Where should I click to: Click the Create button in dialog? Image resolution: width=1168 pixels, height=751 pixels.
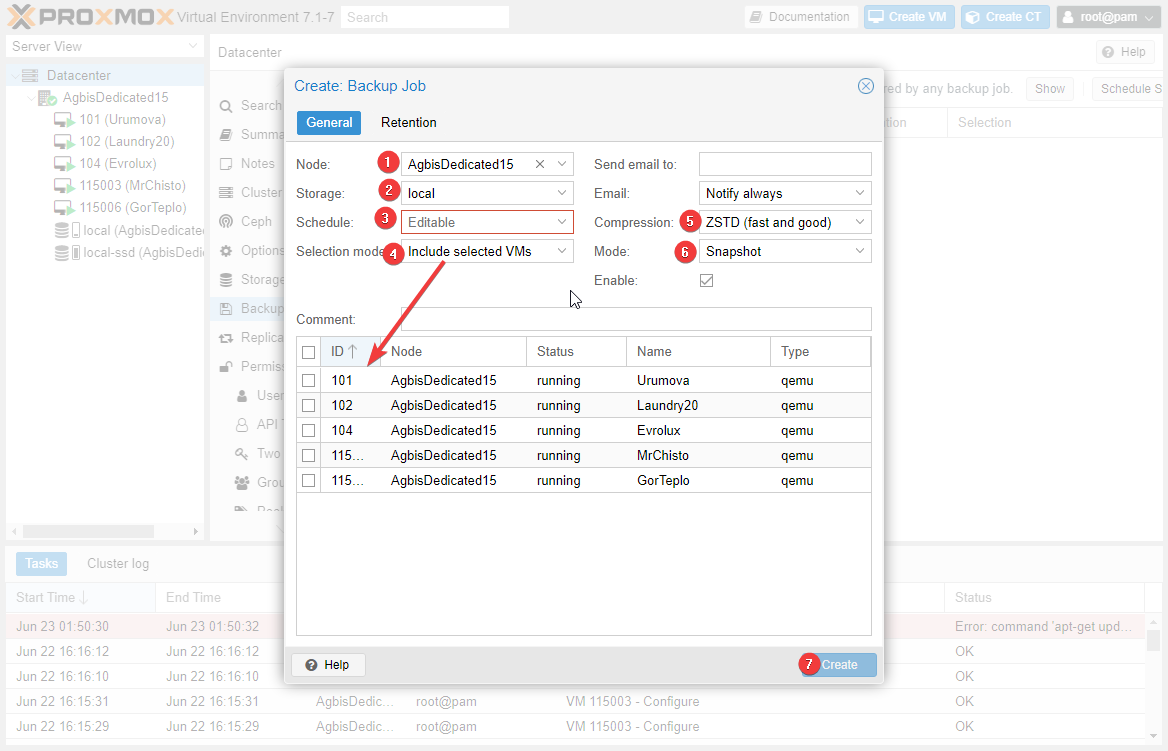coord(839,665)
